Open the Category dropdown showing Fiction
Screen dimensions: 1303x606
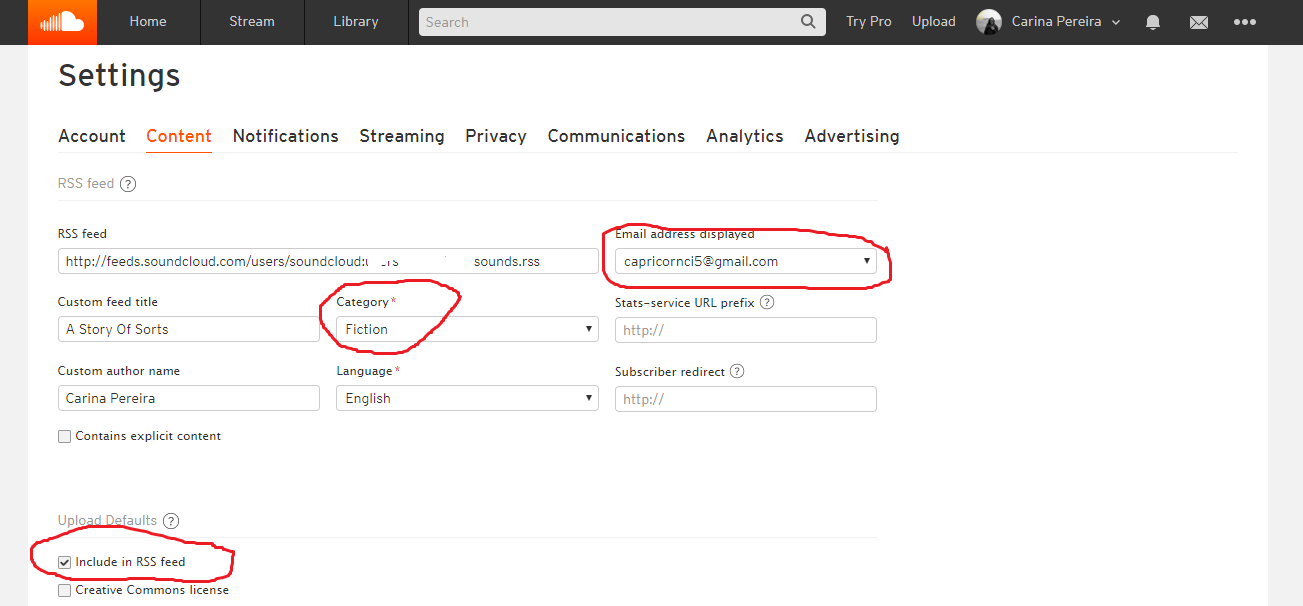pyautogui.click(x=467, y=329)
